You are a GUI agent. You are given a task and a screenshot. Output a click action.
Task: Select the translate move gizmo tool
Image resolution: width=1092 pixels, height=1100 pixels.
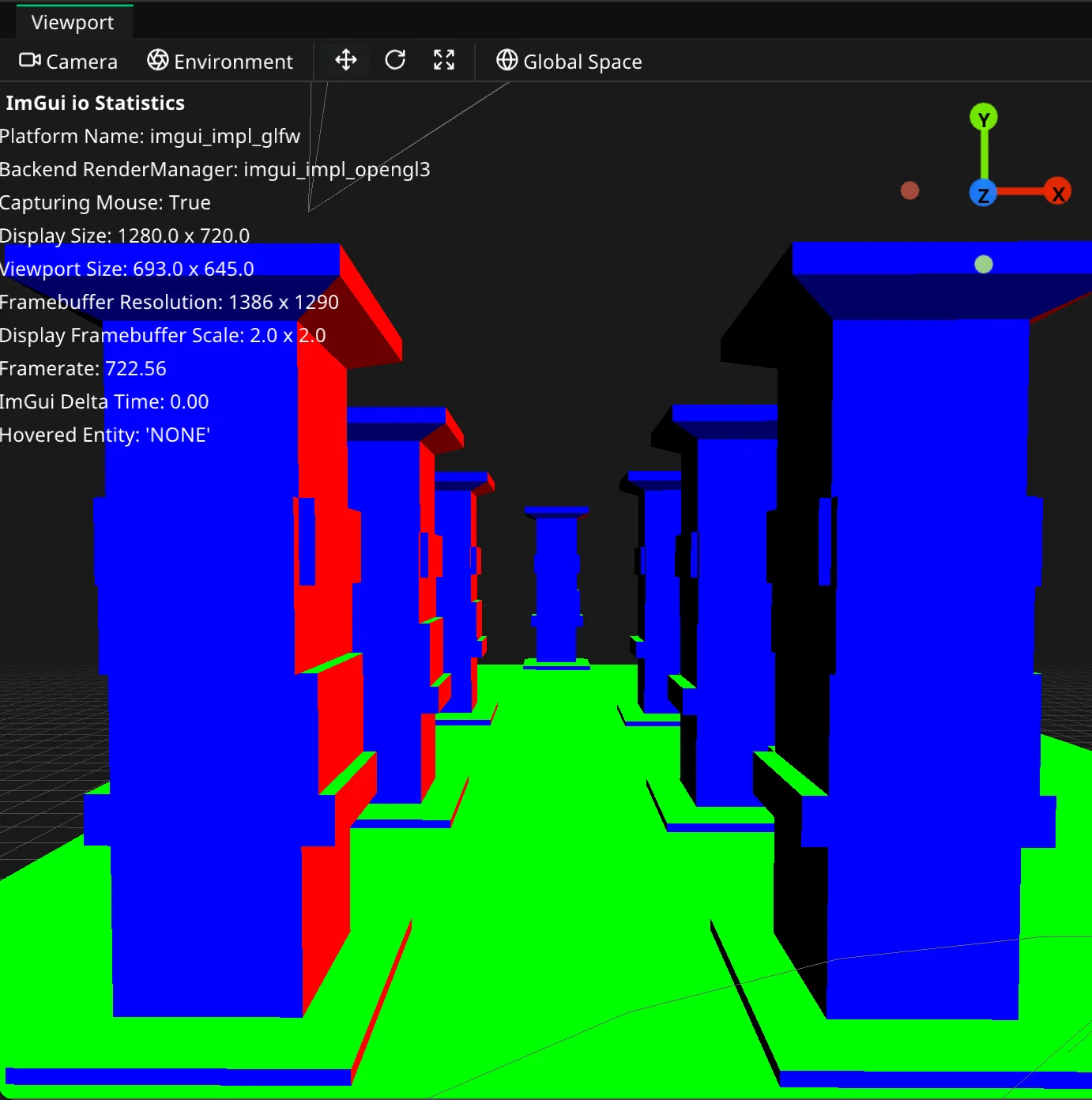click(346, 60)
